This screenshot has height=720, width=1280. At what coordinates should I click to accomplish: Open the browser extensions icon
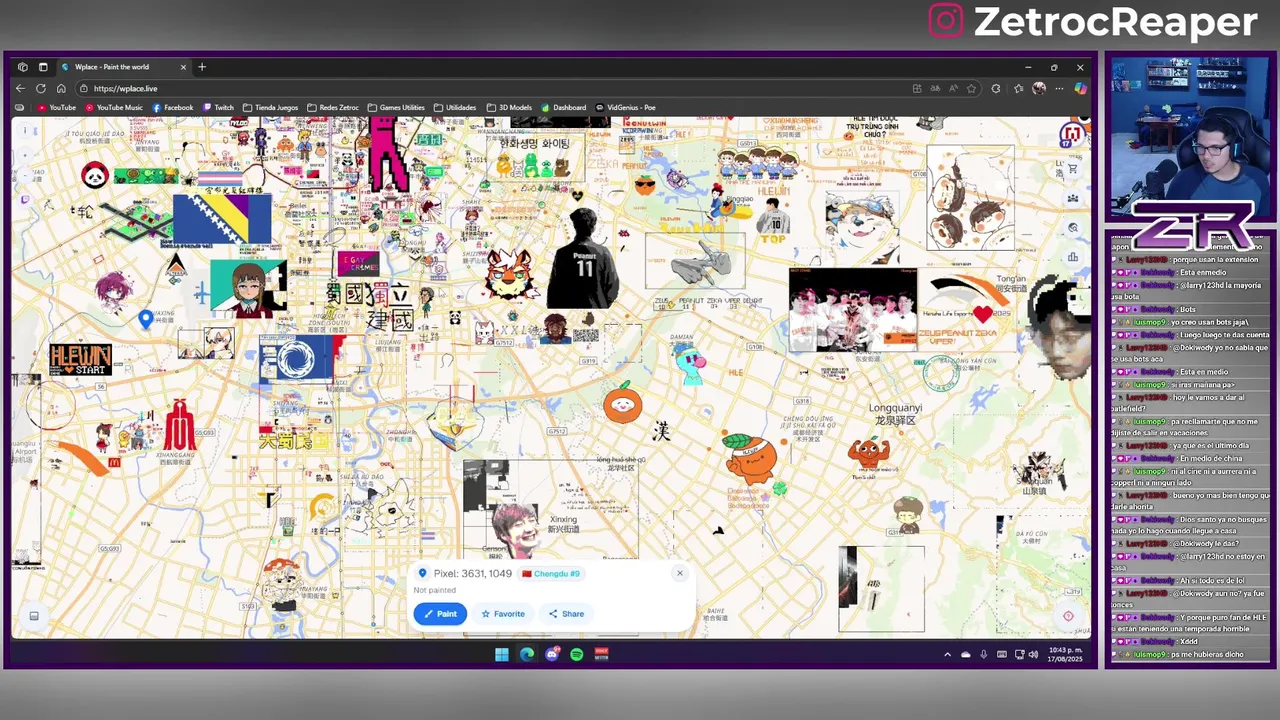tap(996, 88)
